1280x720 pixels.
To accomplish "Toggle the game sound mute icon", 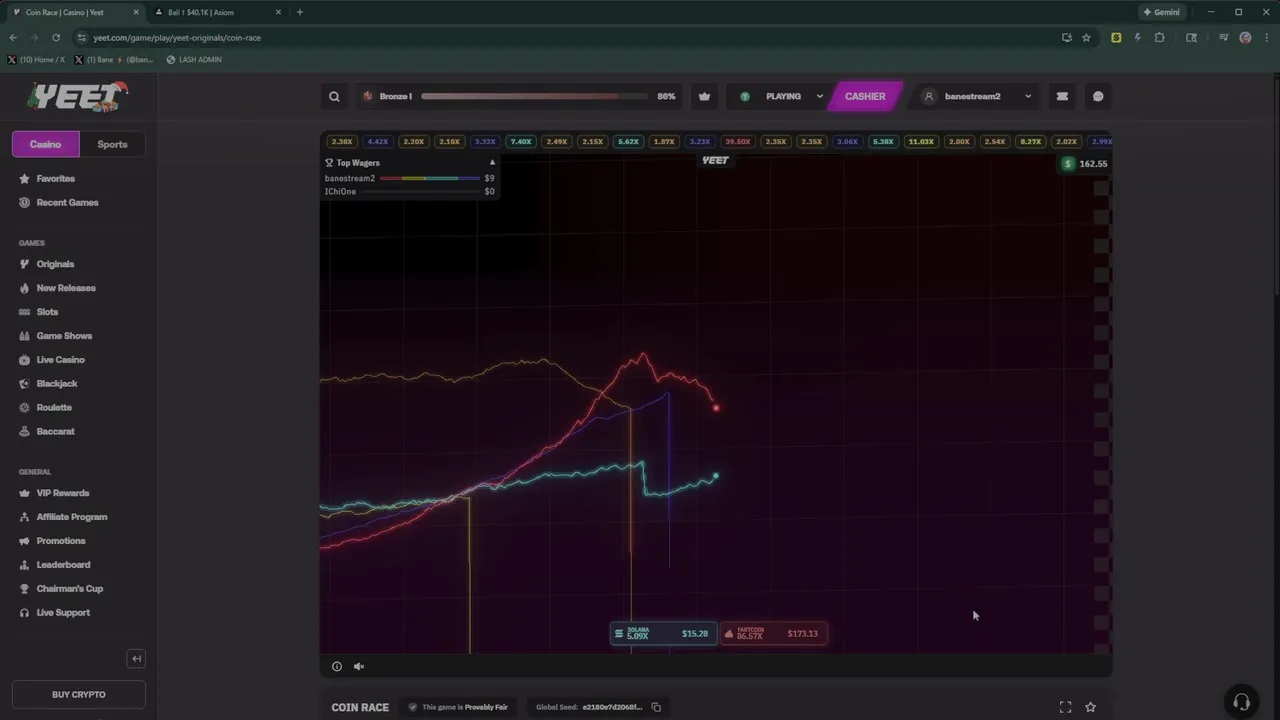I will (359, 666).
